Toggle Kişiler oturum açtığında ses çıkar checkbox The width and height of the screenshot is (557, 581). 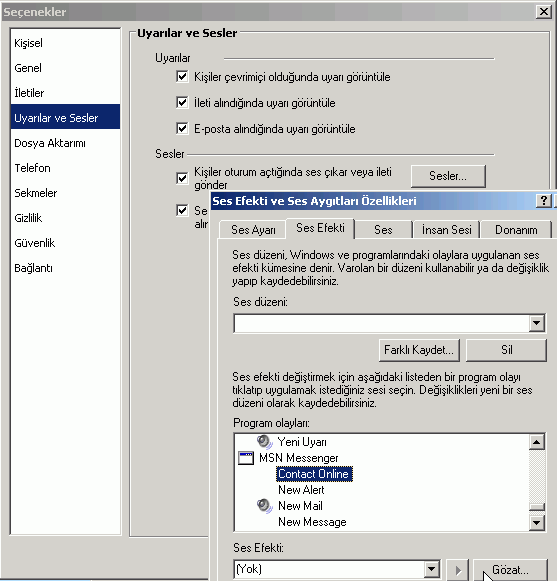coord(182,178)
